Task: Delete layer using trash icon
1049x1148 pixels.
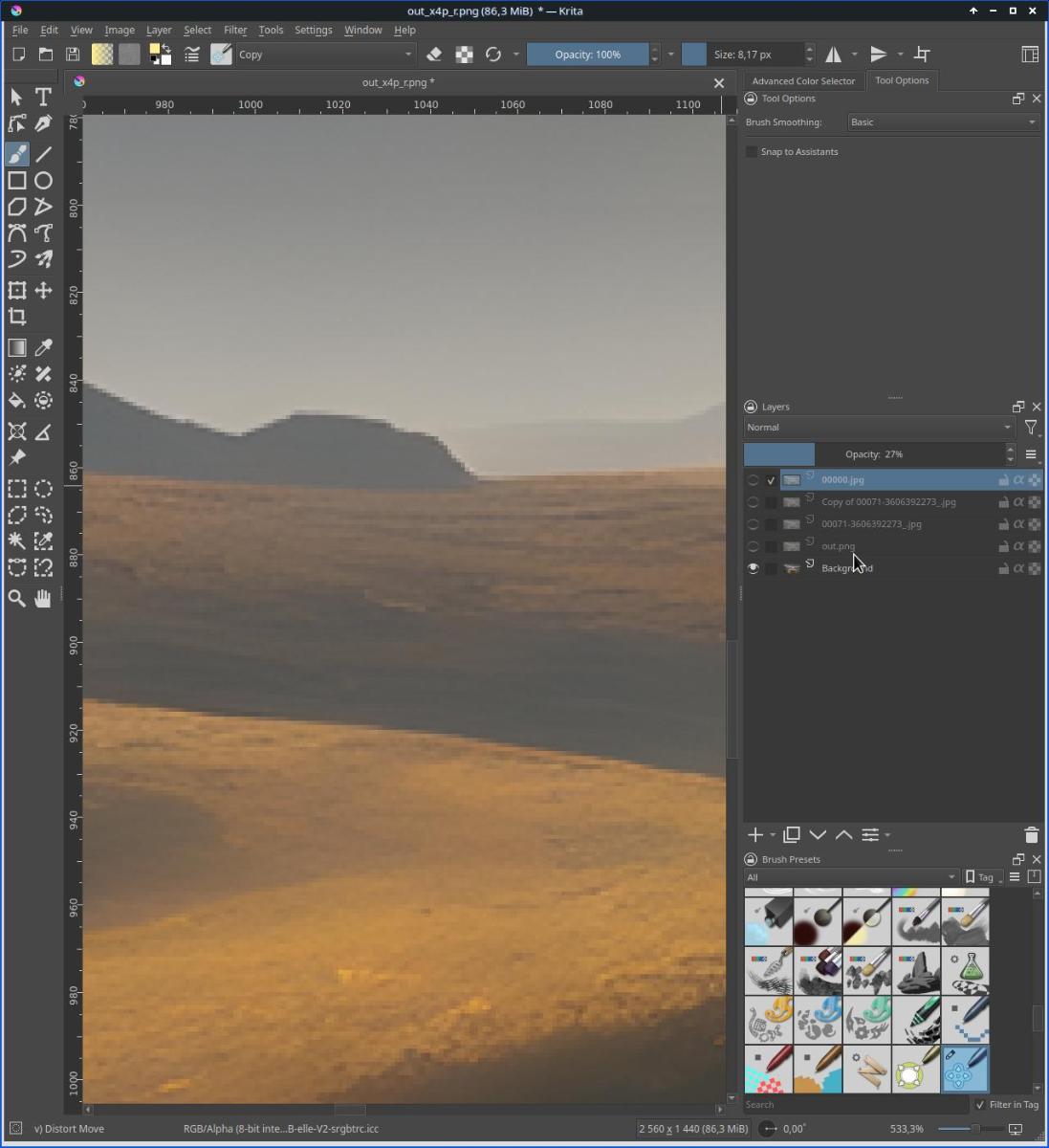Action: click(x=1031, y=835)
